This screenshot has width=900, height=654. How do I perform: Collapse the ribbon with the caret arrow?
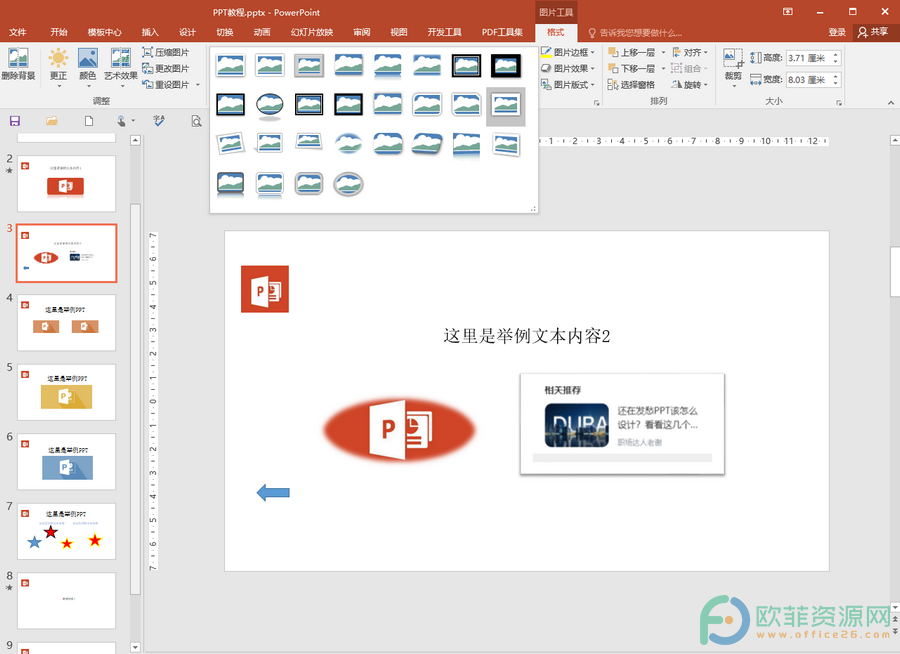[890, 103]
